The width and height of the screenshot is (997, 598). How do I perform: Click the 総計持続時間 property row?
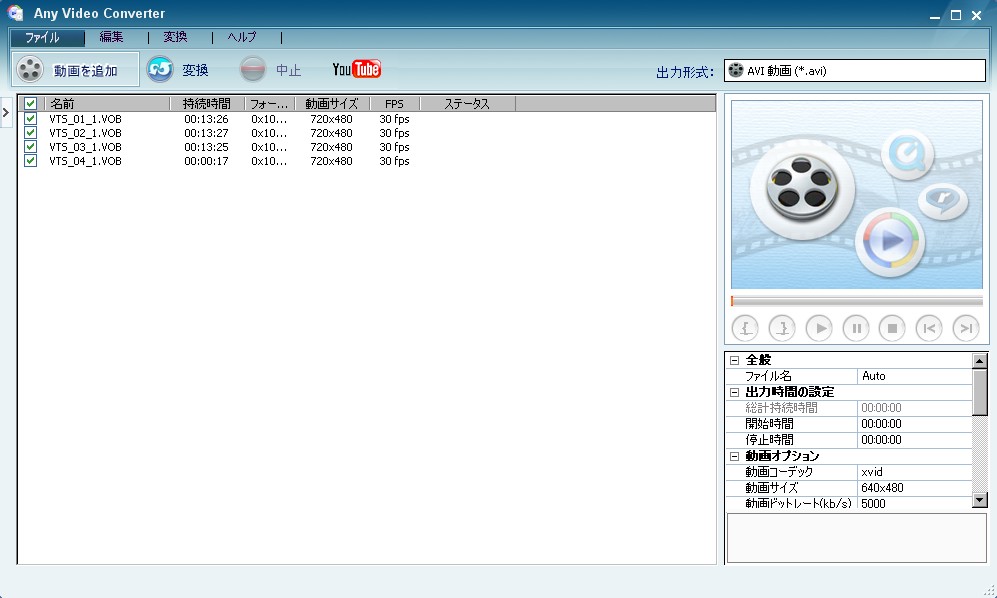tap(849, 408)
